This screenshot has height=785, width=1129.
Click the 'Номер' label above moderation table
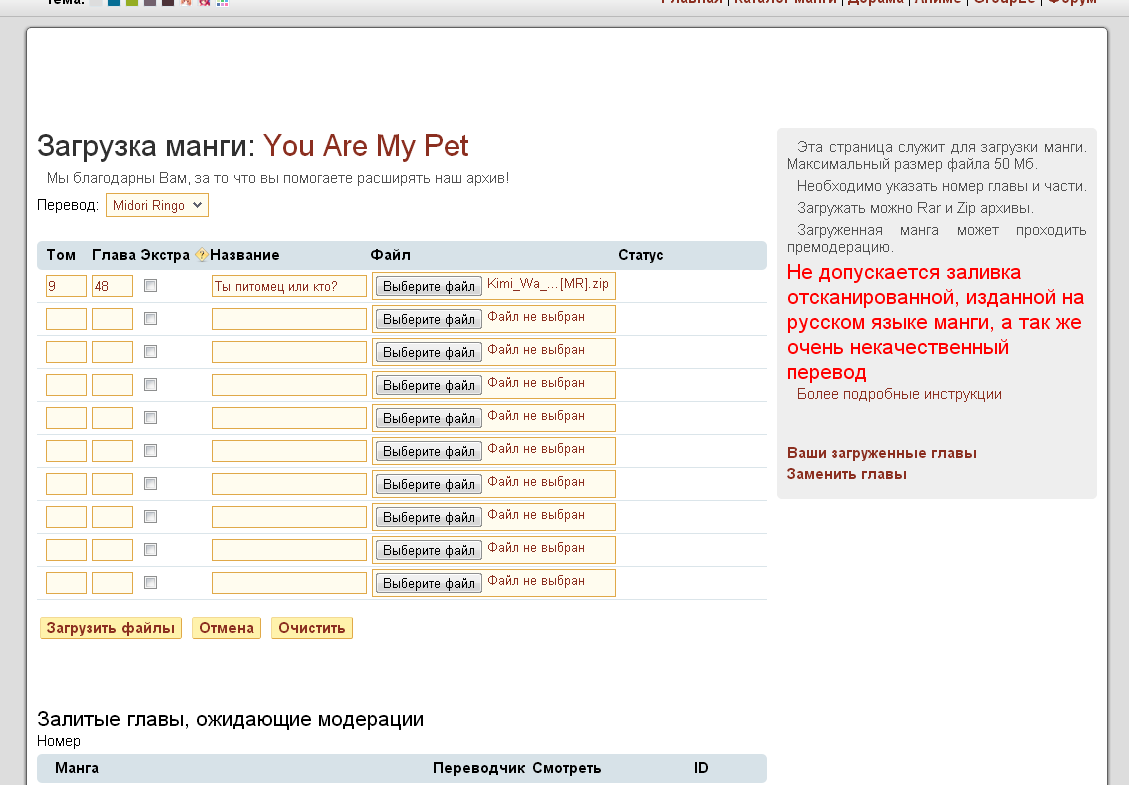click(x=59, y=741)
